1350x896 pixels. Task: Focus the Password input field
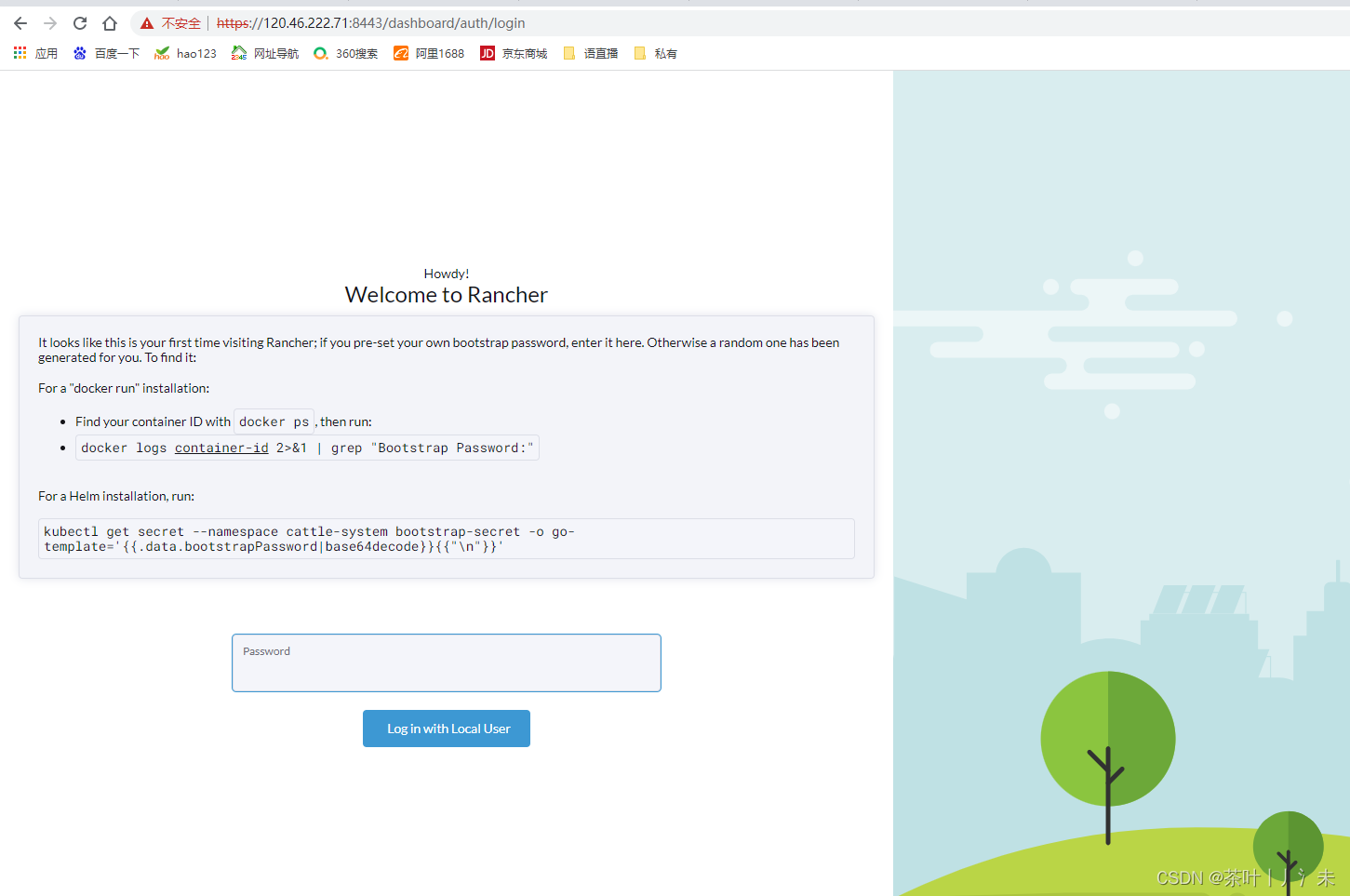pos(447,663)
